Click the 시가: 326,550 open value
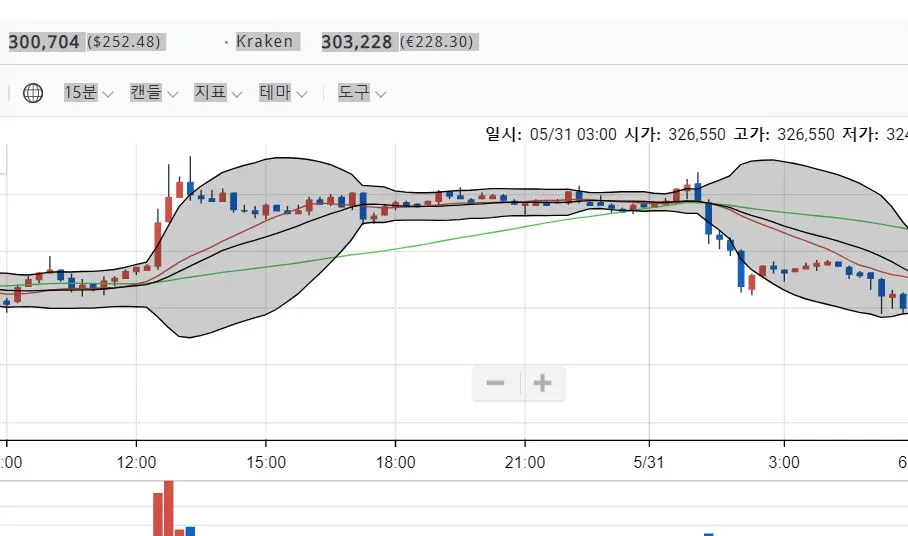The width and height of the screenshot is (908, 536). pyautogui.click(x=675, y=135)
